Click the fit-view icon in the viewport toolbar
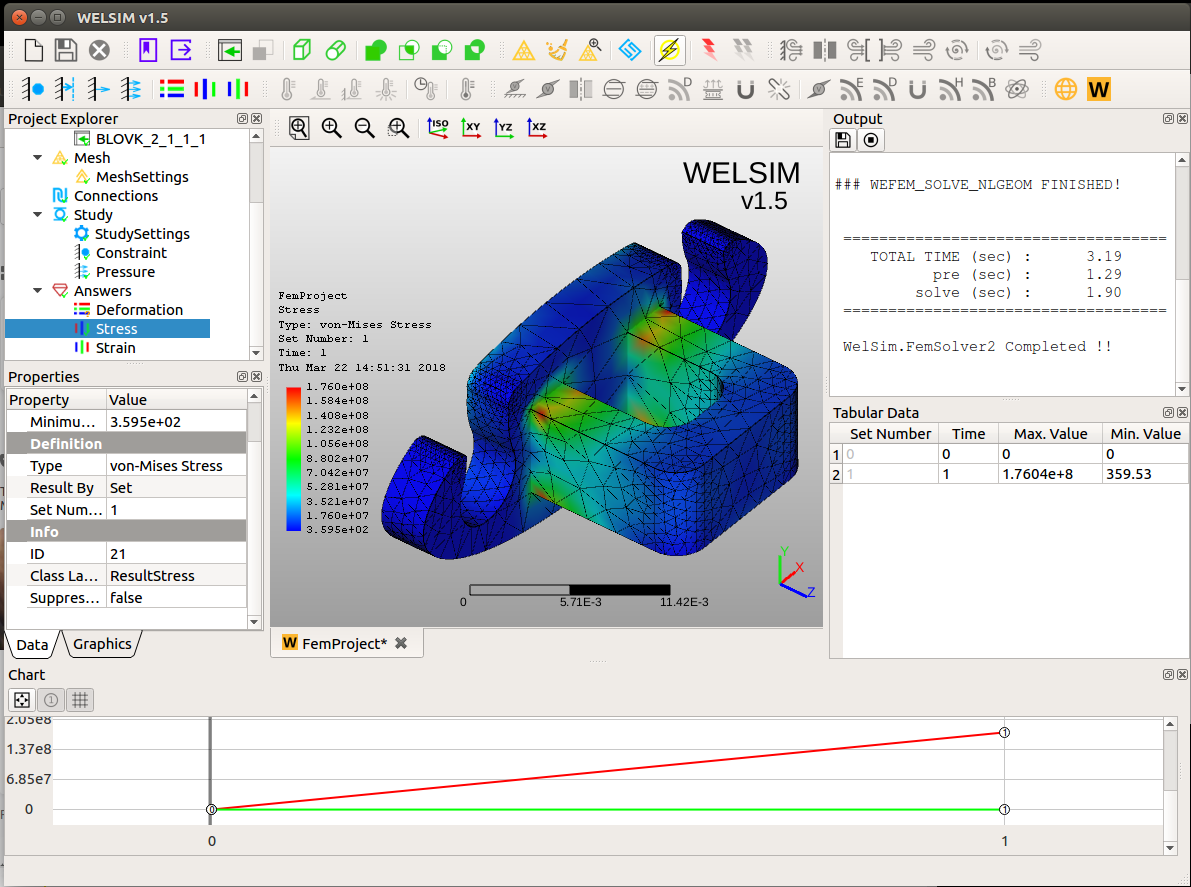The width and height of the screenshot is (1191, 887). tap(298, 128)
